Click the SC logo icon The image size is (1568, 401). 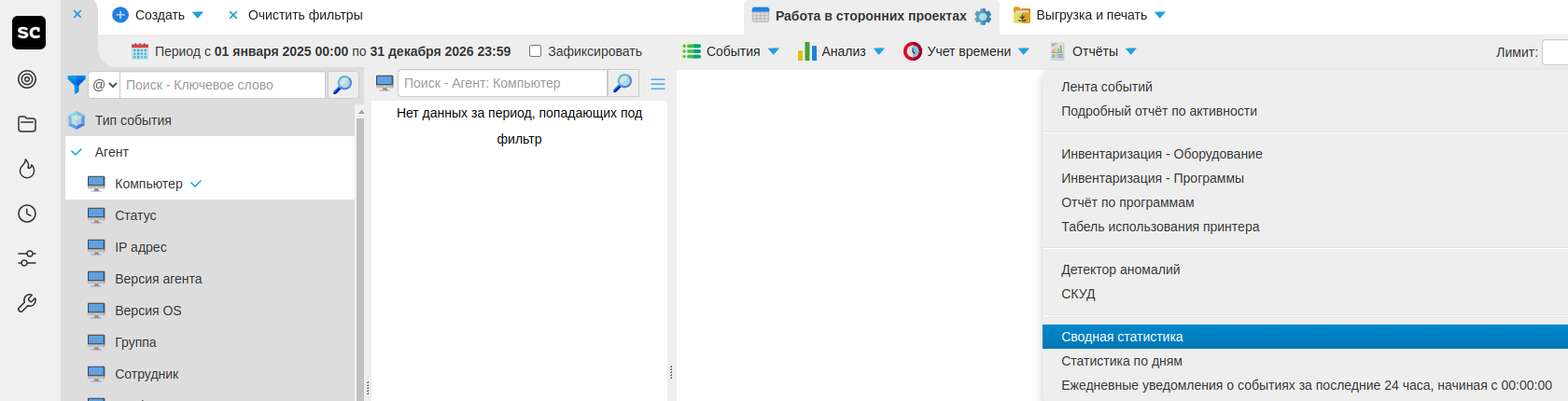[28, 33]
